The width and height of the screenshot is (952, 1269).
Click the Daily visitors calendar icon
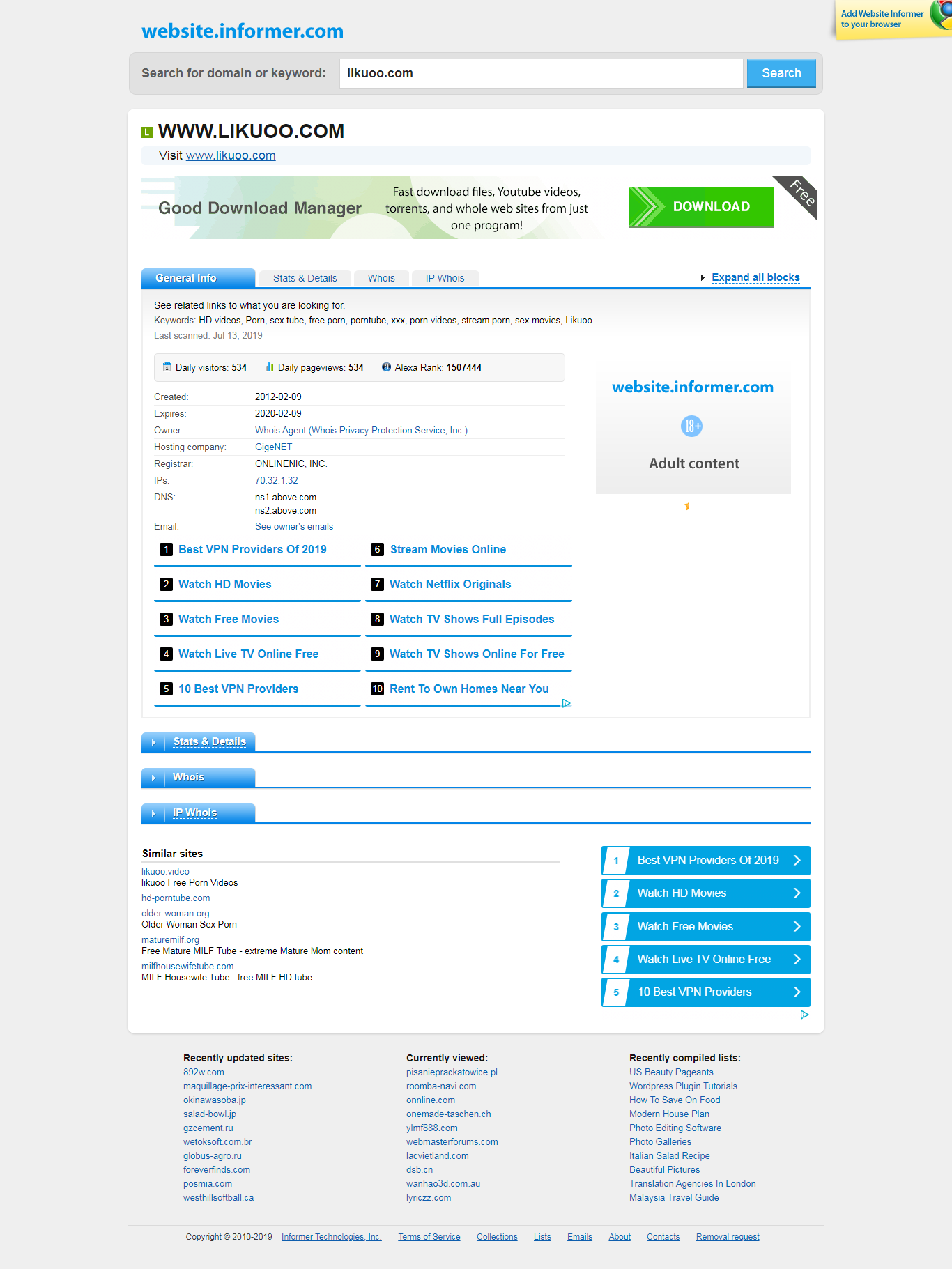(x=167, y=367)
